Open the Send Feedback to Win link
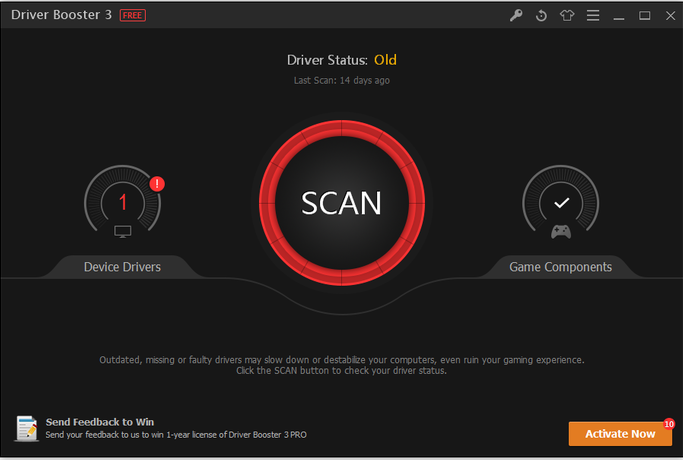Viewport: 683px width, 460px height. point(100,422)
